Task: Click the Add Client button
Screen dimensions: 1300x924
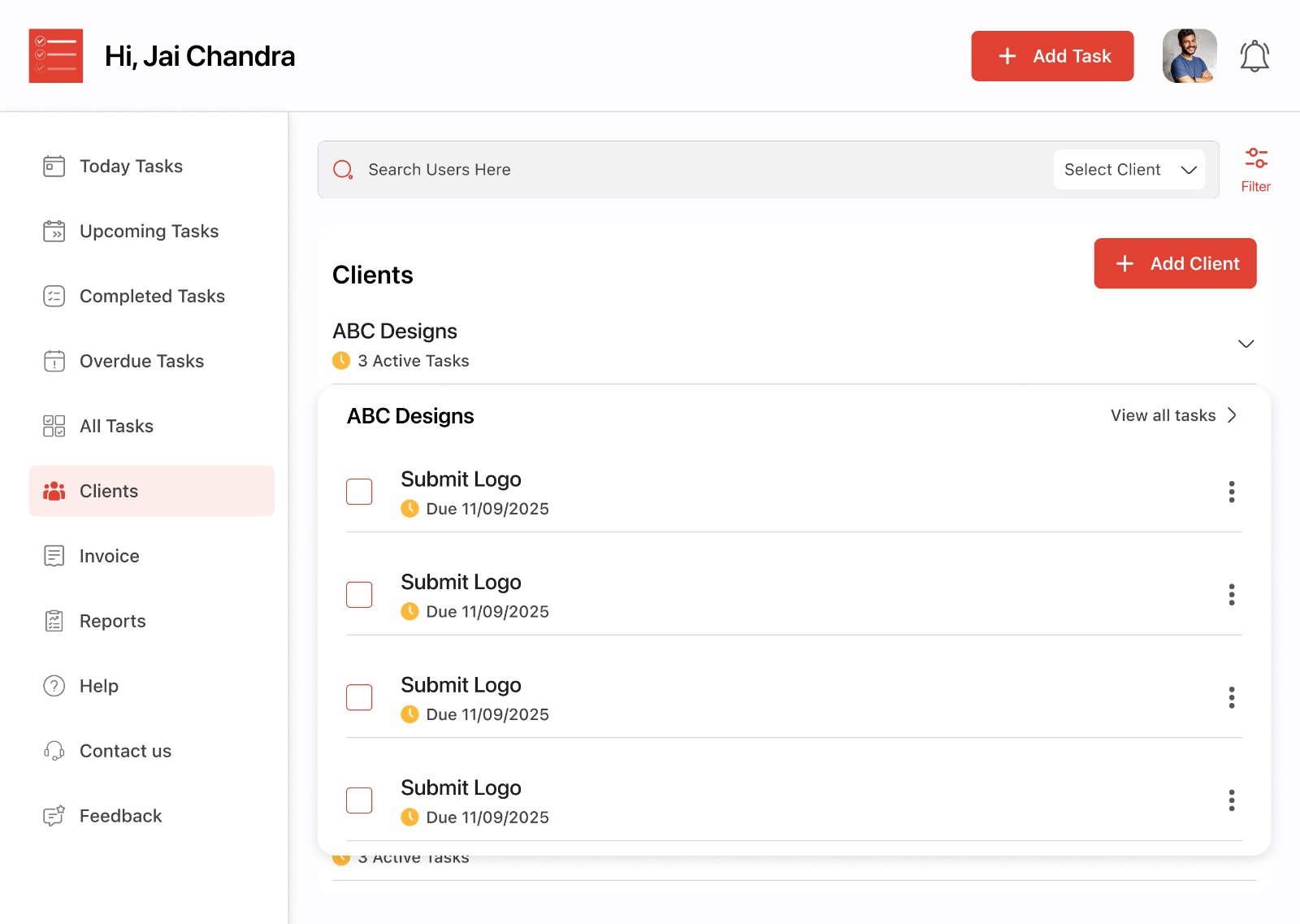Action: 1175,263
